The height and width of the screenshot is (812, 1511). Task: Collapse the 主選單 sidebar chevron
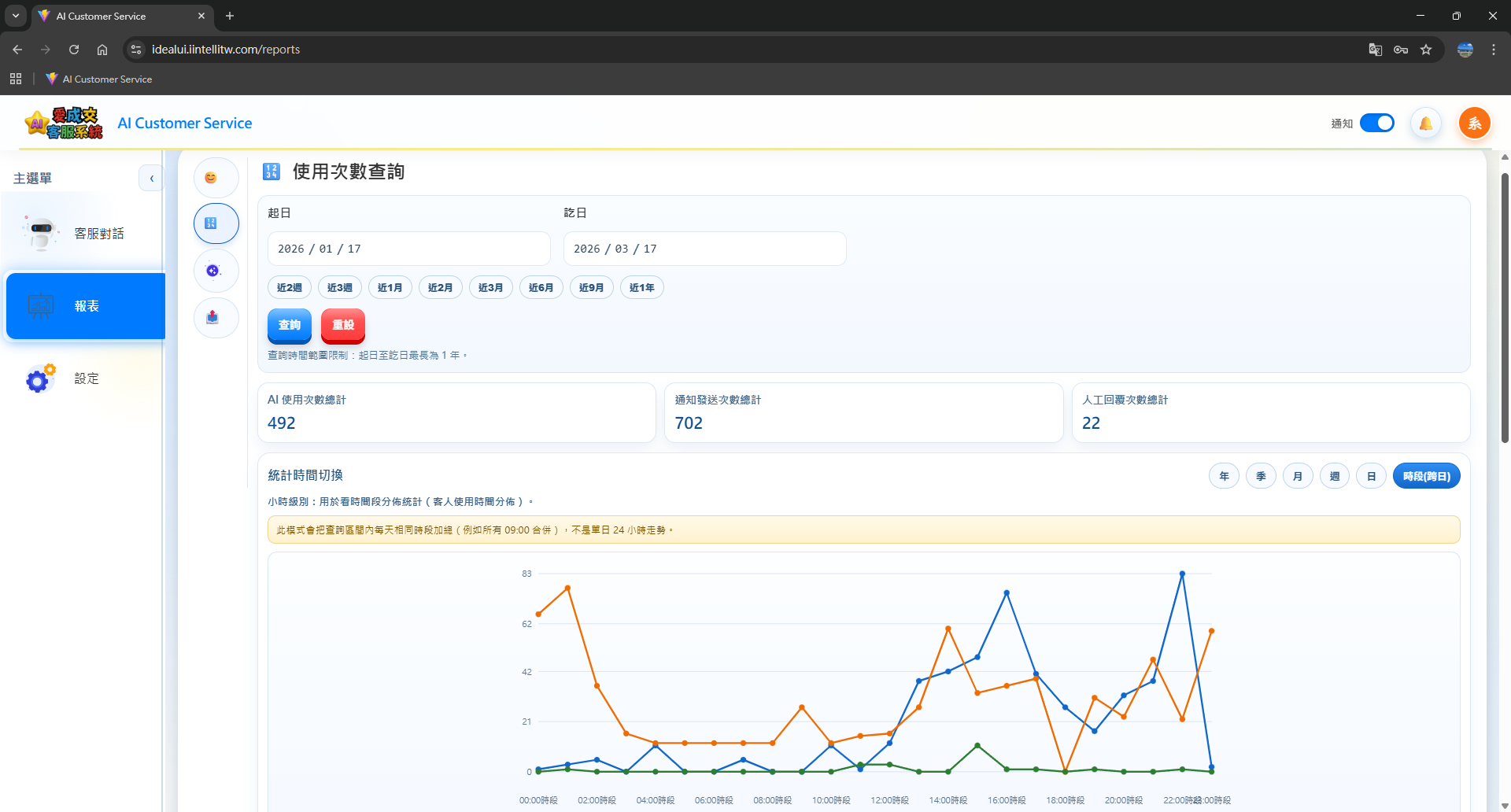click(x=151, y=179)
